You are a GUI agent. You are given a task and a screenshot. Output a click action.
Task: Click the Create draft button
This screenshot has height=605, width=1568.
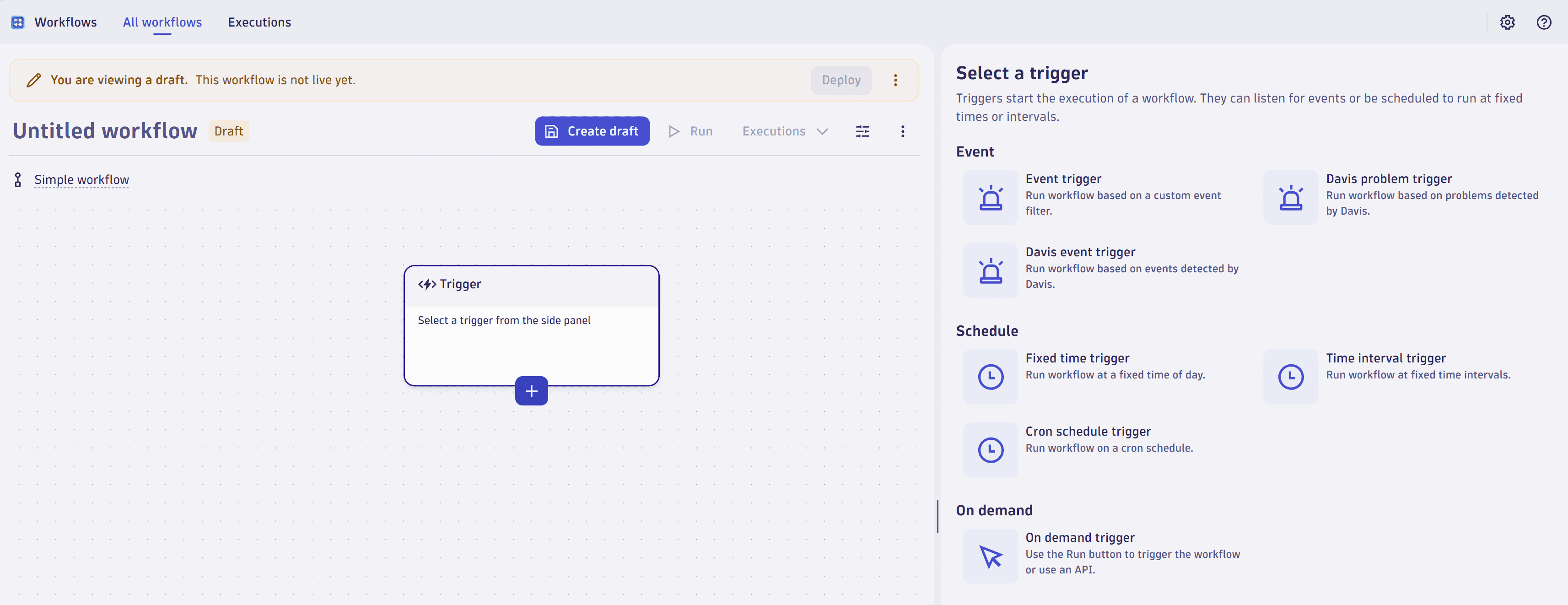coord(592,131)
